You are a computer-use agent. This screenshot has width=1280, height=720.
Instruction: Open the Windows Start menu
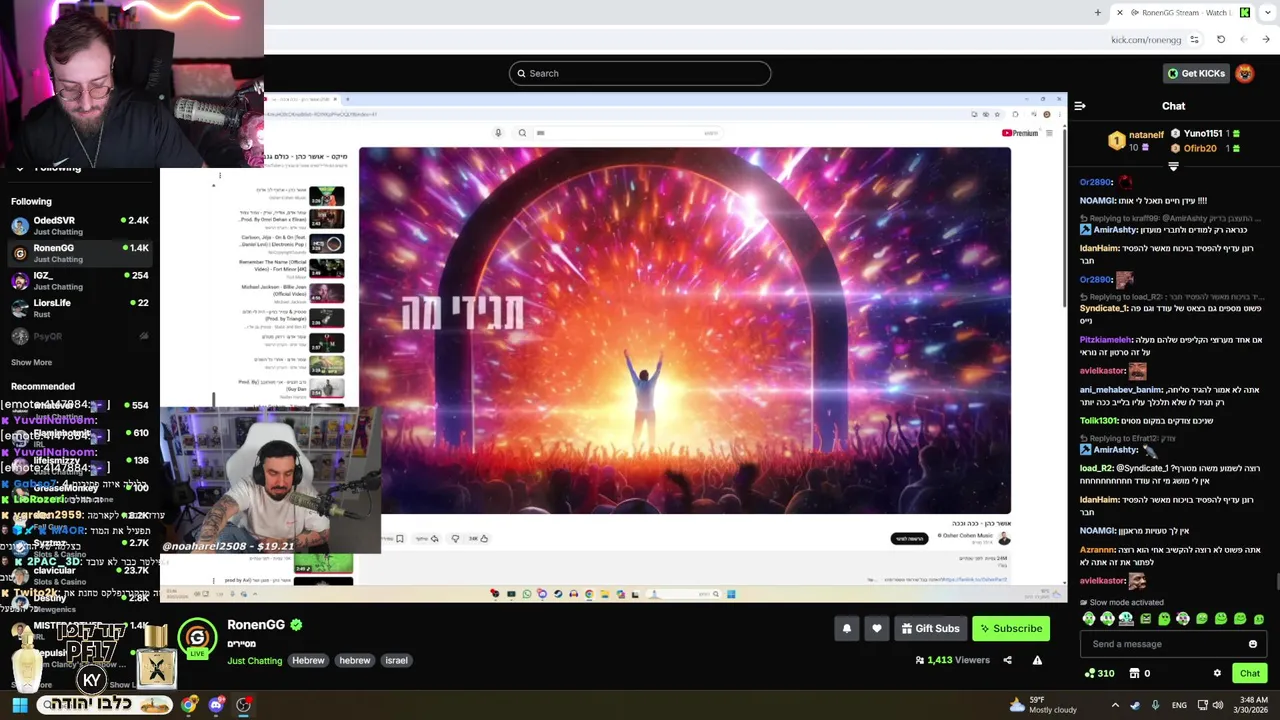tap(19, 705)
